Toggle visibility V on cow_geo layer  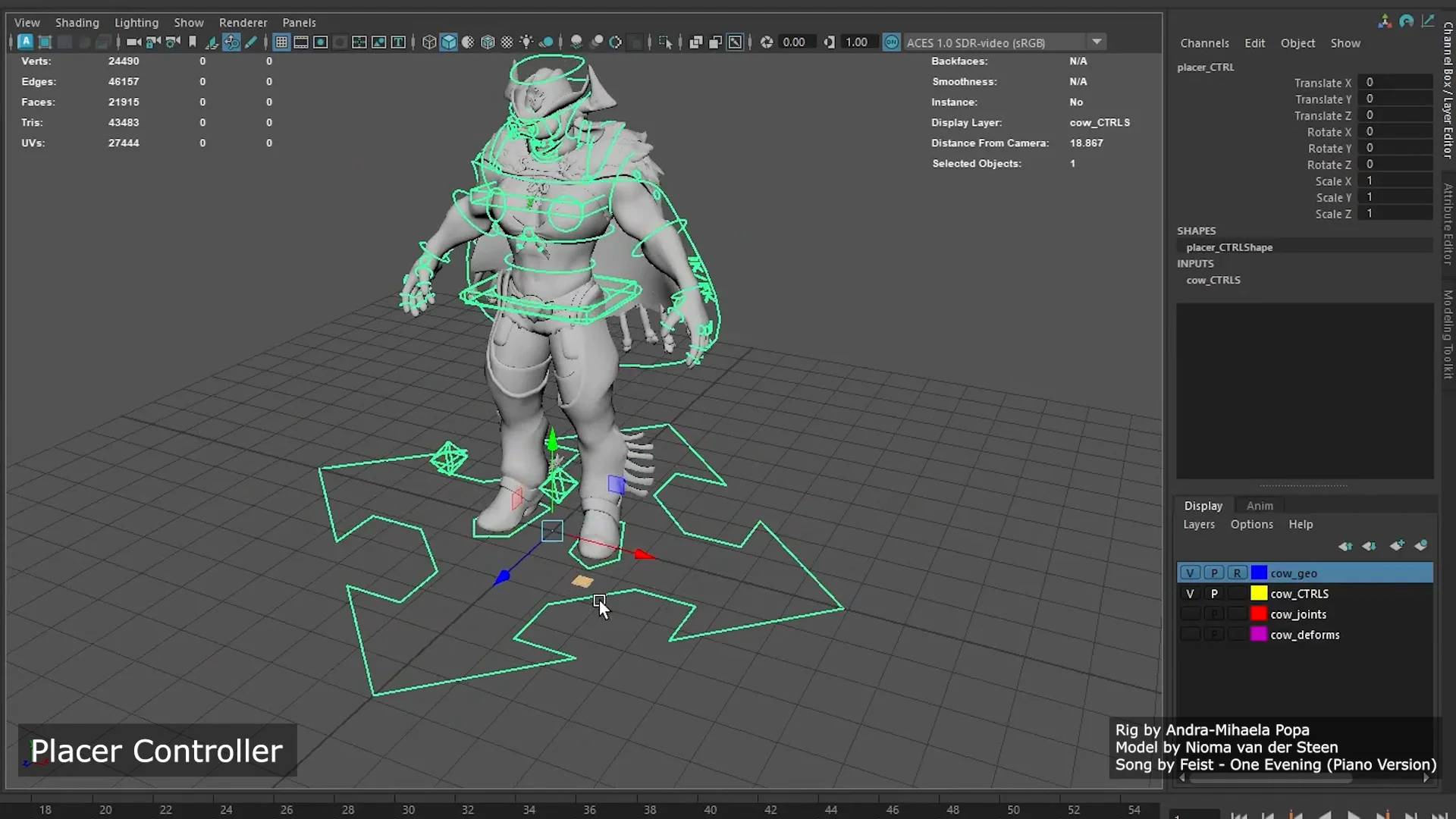pyautogui.click(x=1190, y=573)
